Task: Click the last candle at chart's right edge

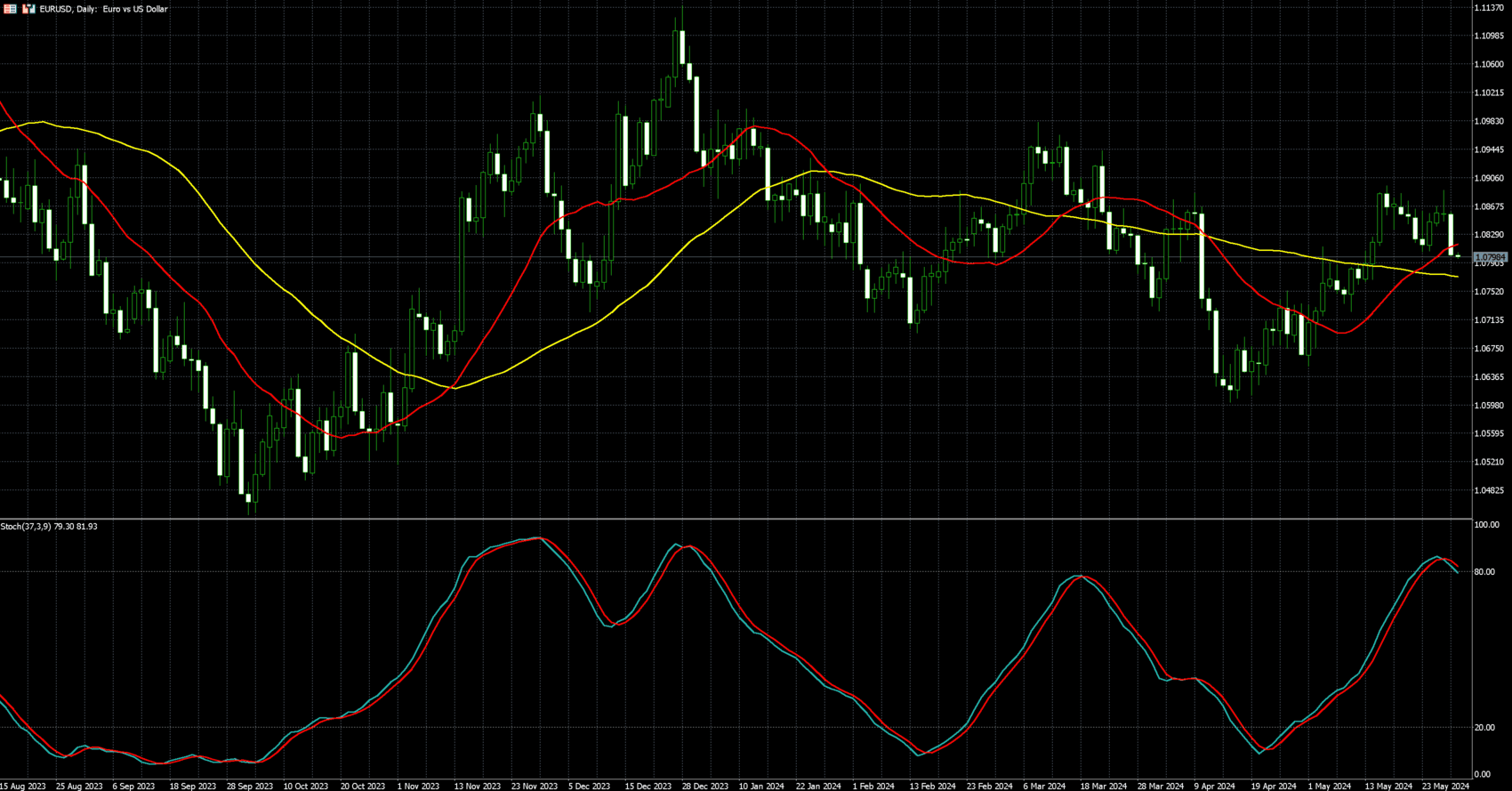Action: [1458, 256]
